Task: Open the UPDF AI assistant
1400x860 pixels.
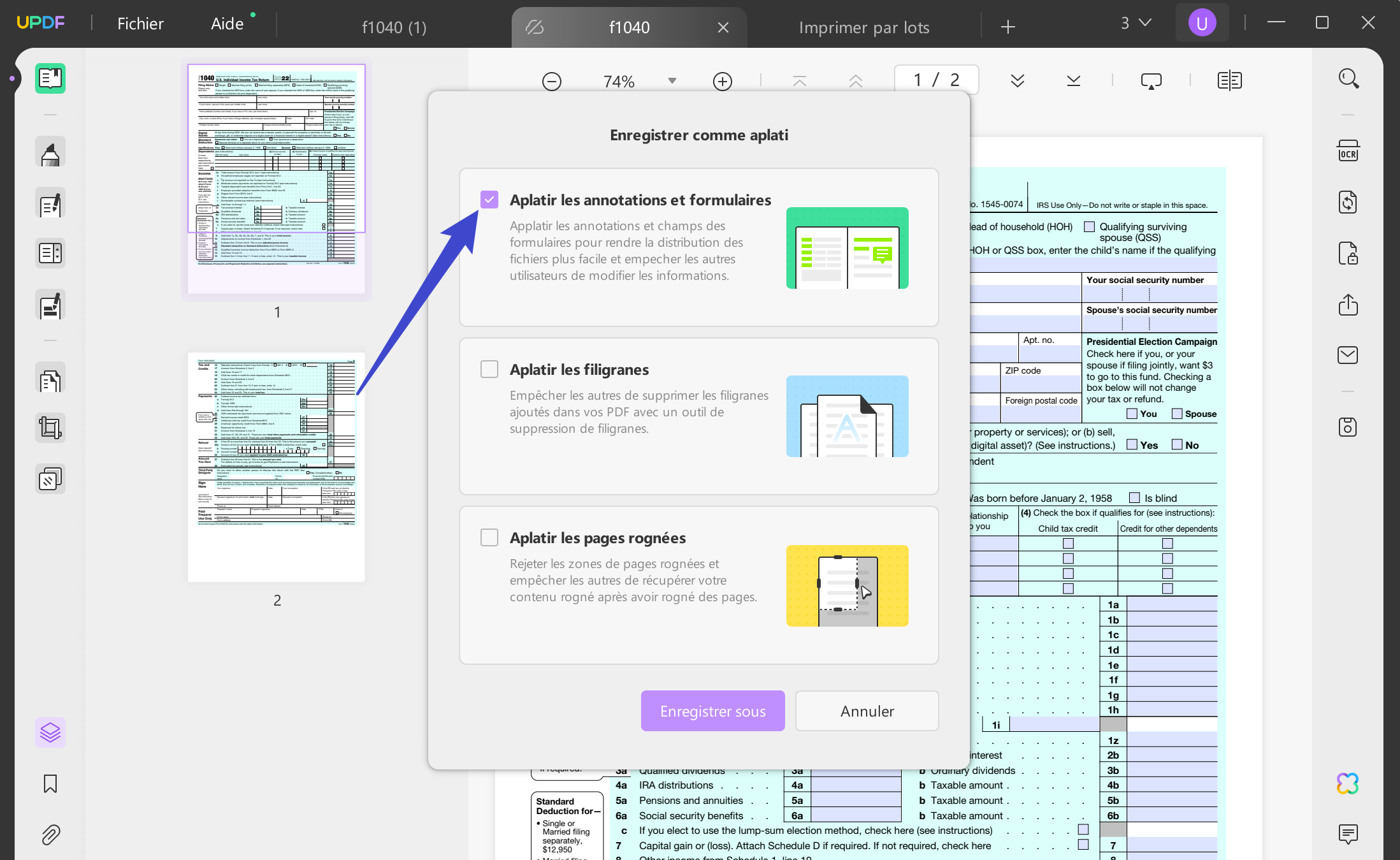Action: pyautogui.click(x=1348, y=783)
